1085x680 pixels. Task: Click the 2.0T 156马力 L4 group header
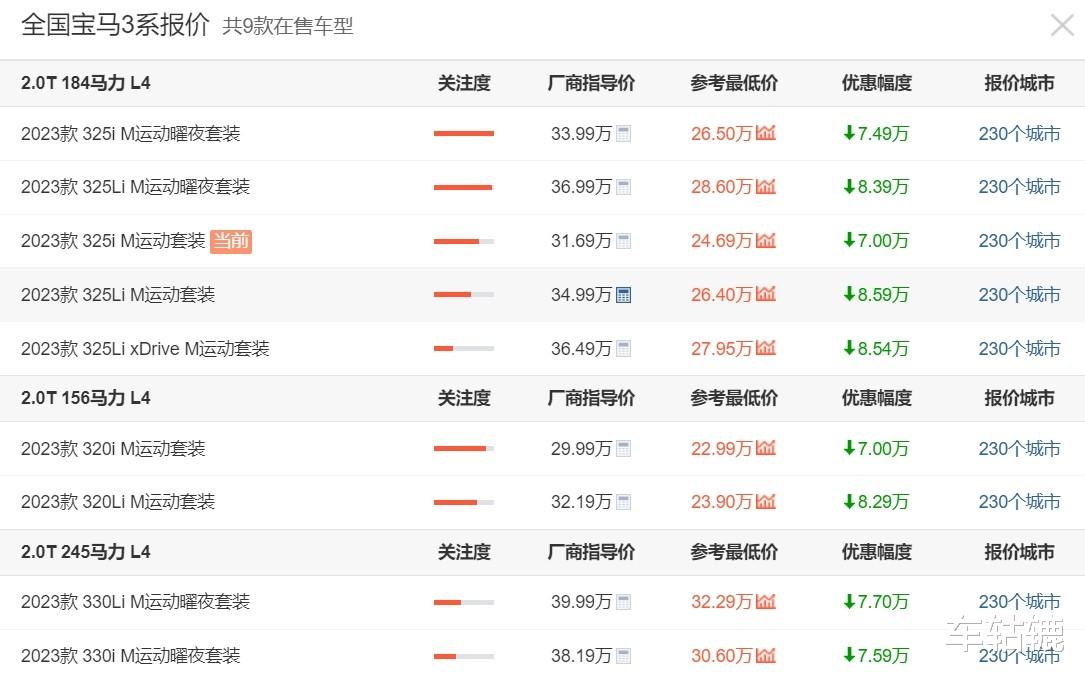pyautogui.click(x=86, y=398)
